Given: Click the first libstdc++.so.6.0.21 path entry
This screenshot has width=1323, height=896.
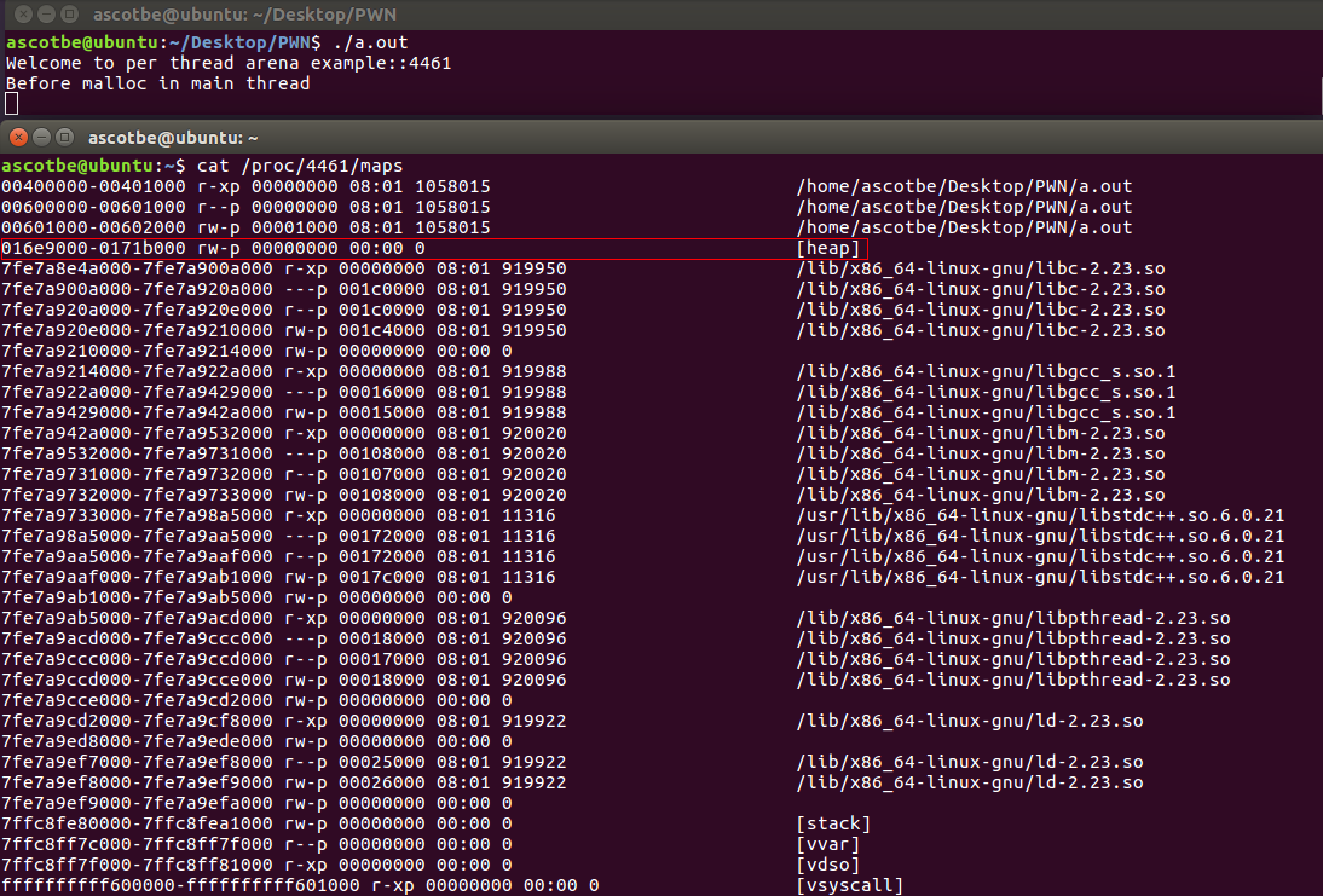Looking at the screenshot, I should (x=1040, y=516).
